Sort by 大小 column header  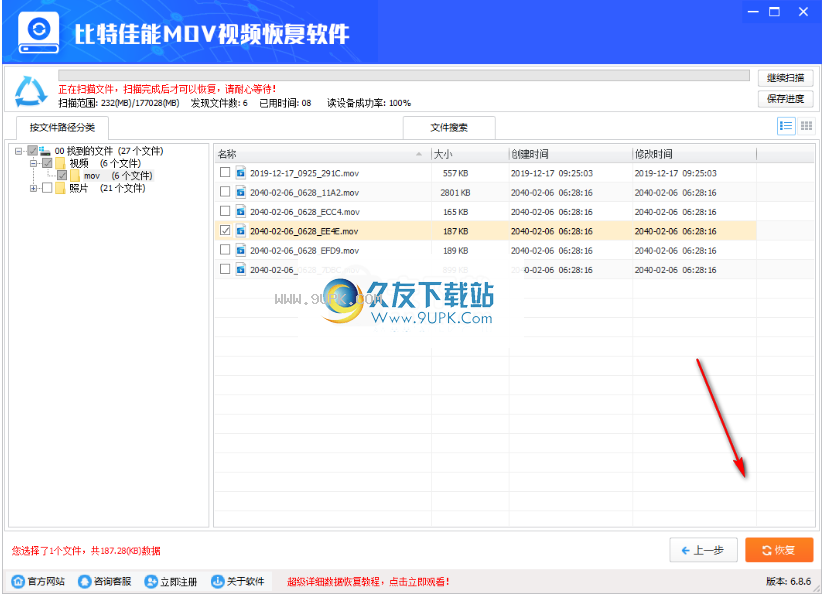pos(470,154)
